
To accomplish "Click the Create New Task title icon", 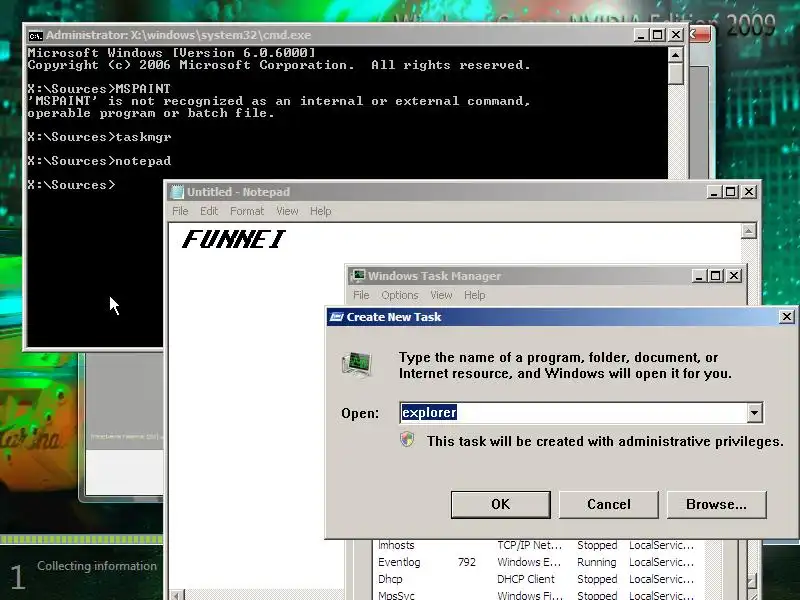I will tap(336, 317).
